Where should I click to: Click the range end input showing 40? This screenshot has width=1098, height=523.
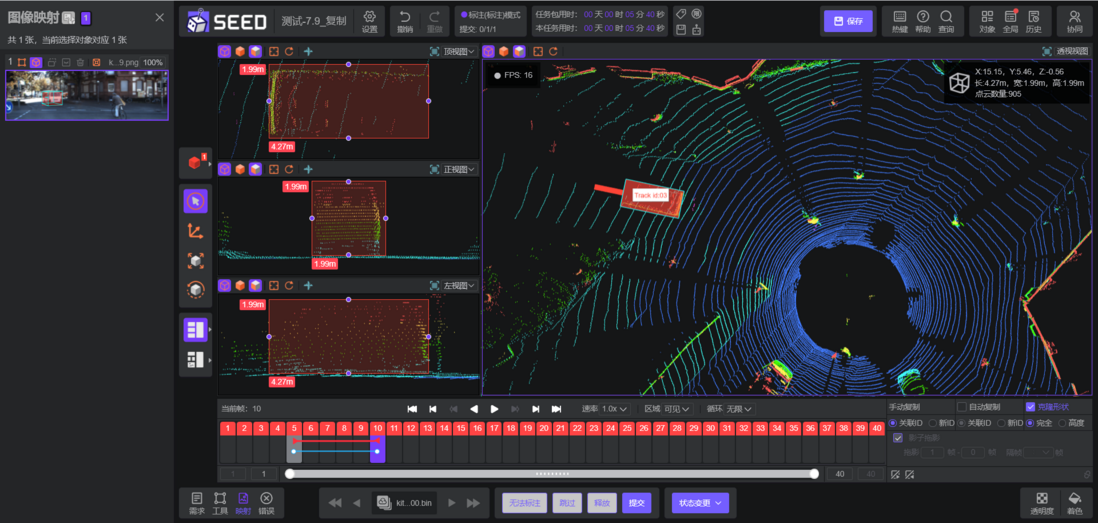(x=839, y=474)
